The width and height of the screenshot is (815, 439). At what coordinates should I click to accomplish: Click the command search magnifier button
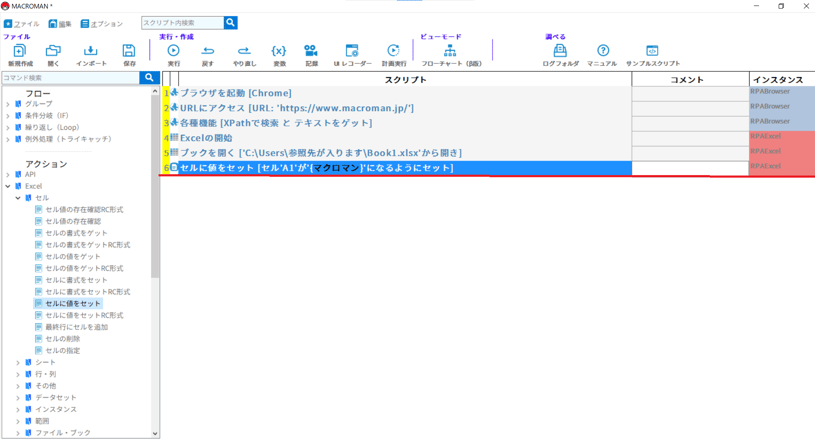coord(149,77)
